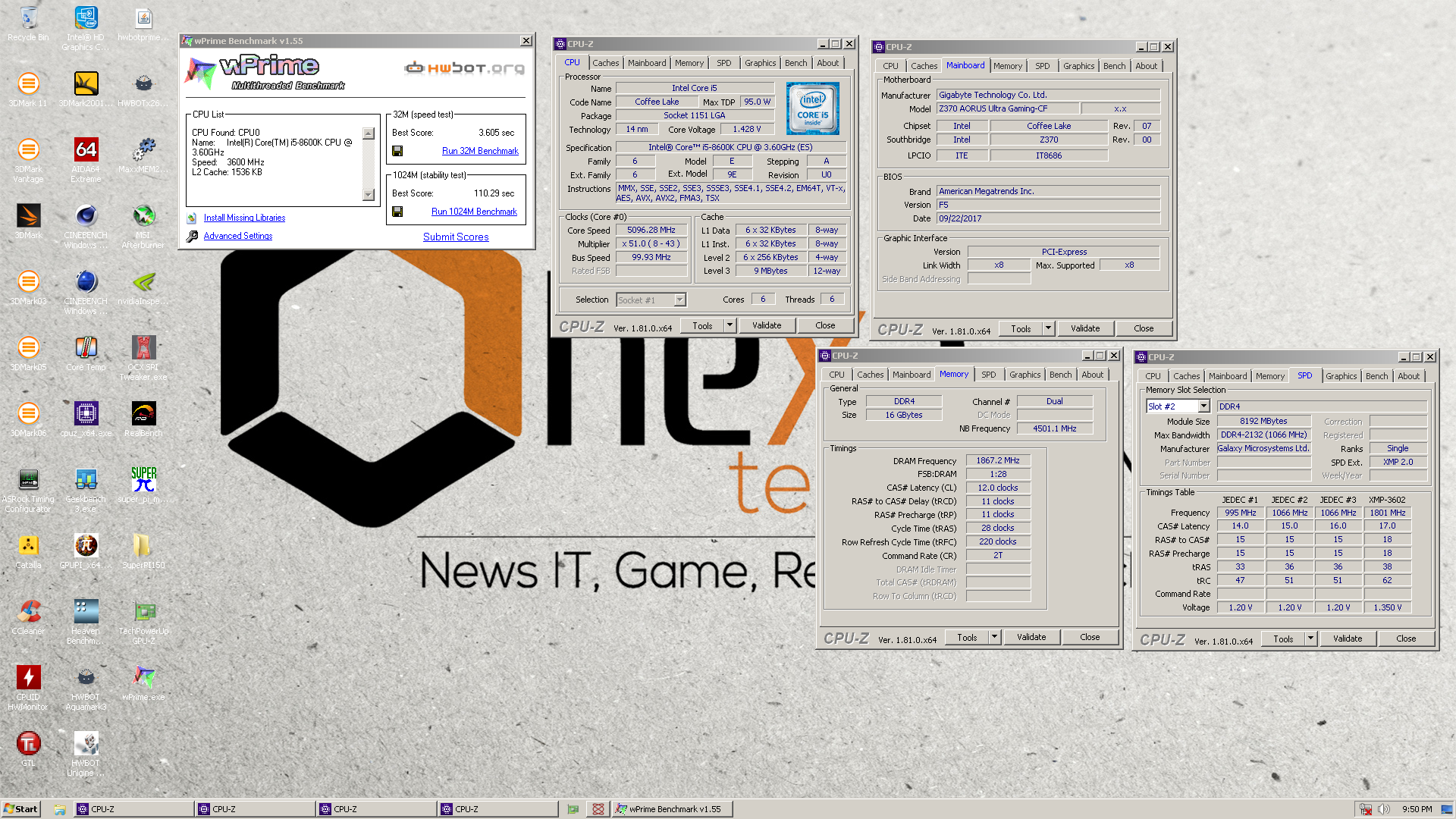Viewport: 1456px width, 819px height.
Task: Save the 1024M score disk icon
Action: (x=397, y=212)
